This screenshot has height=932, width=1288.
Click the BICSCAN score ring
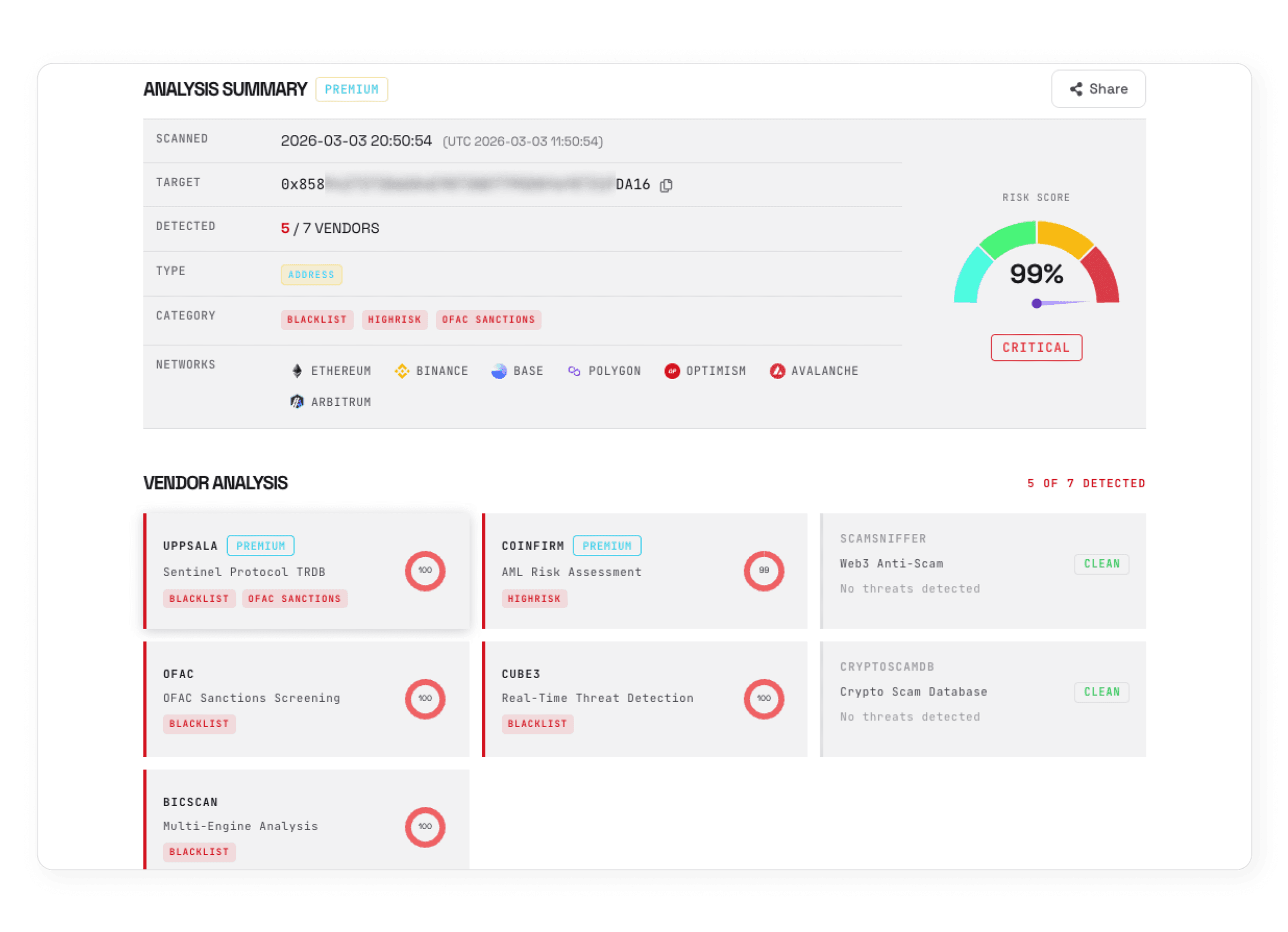[425, 828]
